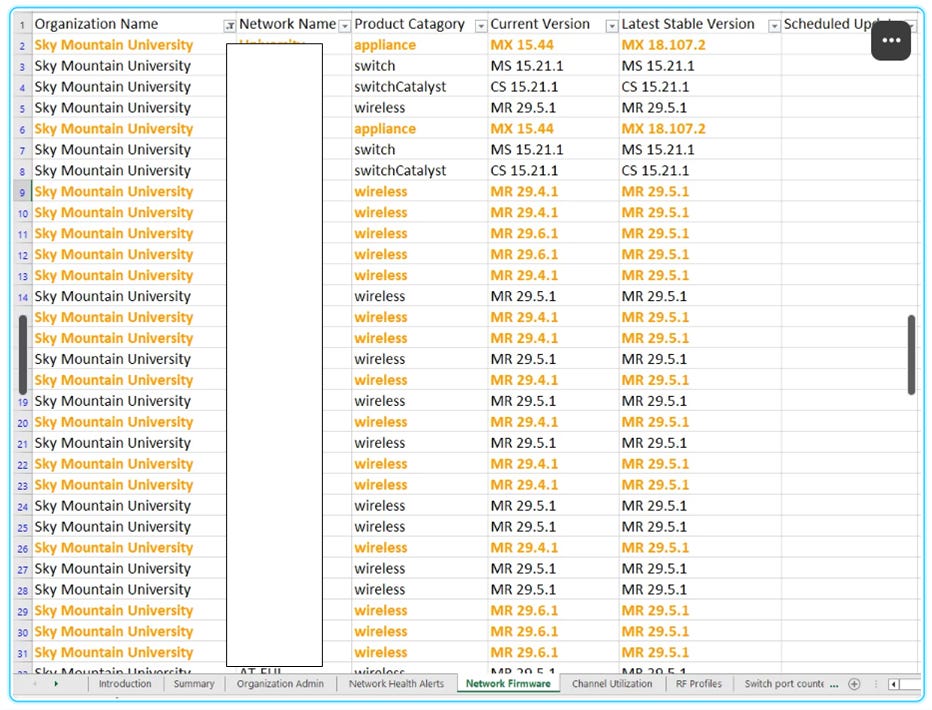Click 'wireless' cell in row 24
This screenshot has height=710, width=932.
420,506
